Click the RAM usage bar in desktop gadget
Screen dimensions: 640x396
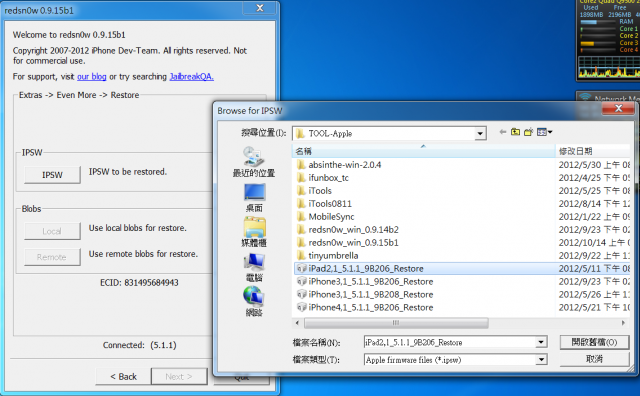click(x=598, y=22)
